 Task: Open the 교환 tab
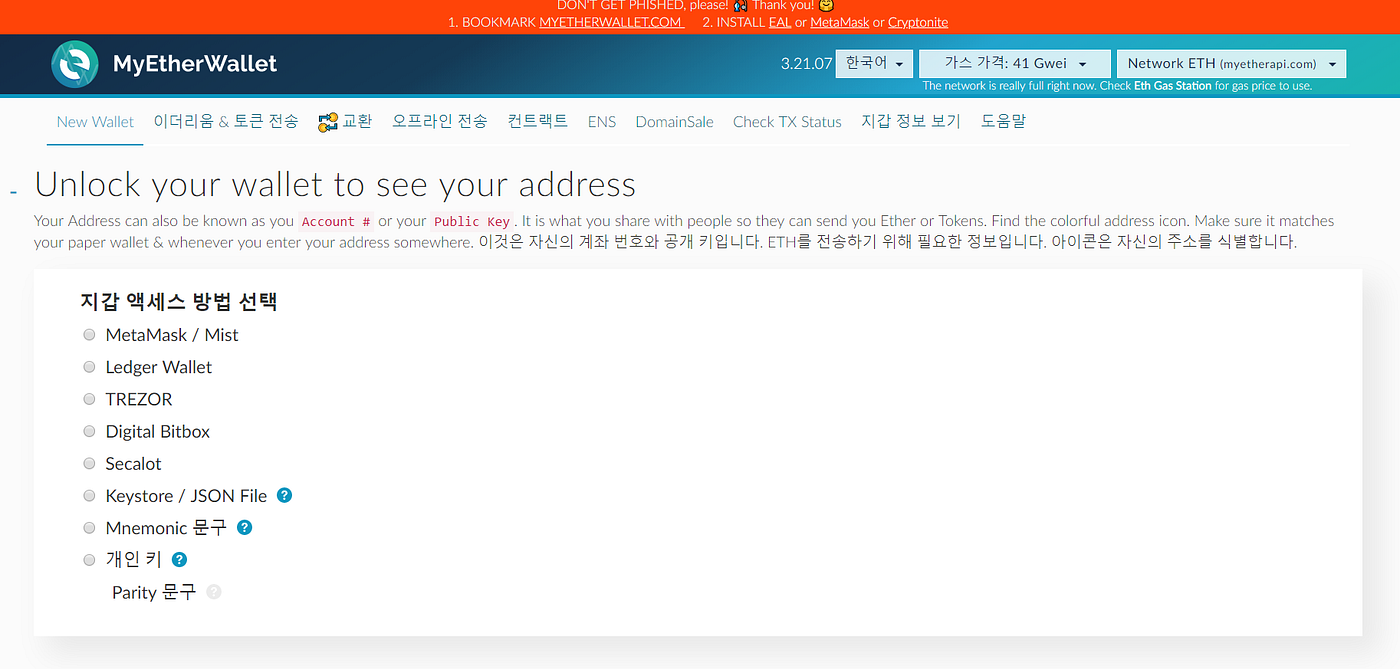click(x=345, y=122)
